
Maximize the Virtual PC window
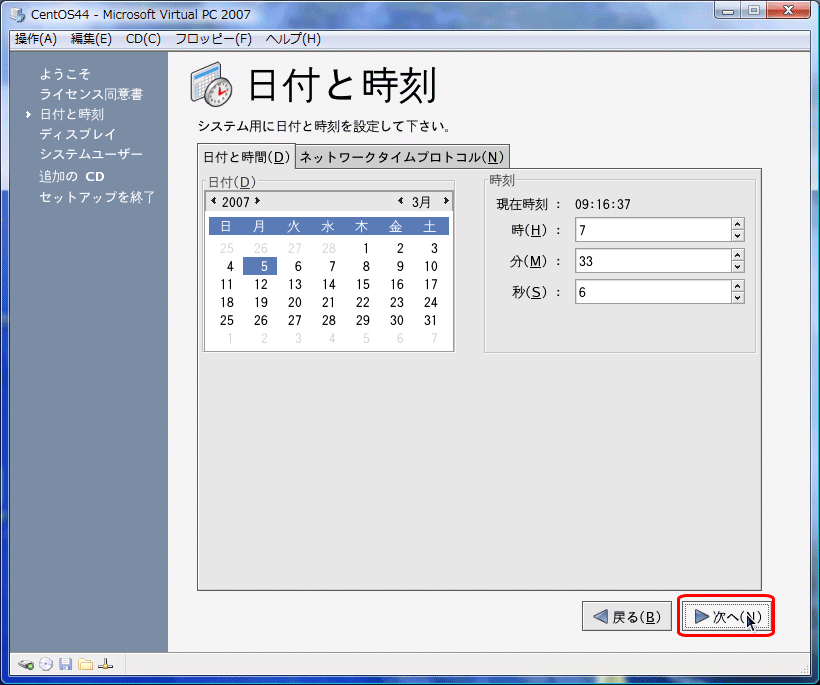[754, 10]
